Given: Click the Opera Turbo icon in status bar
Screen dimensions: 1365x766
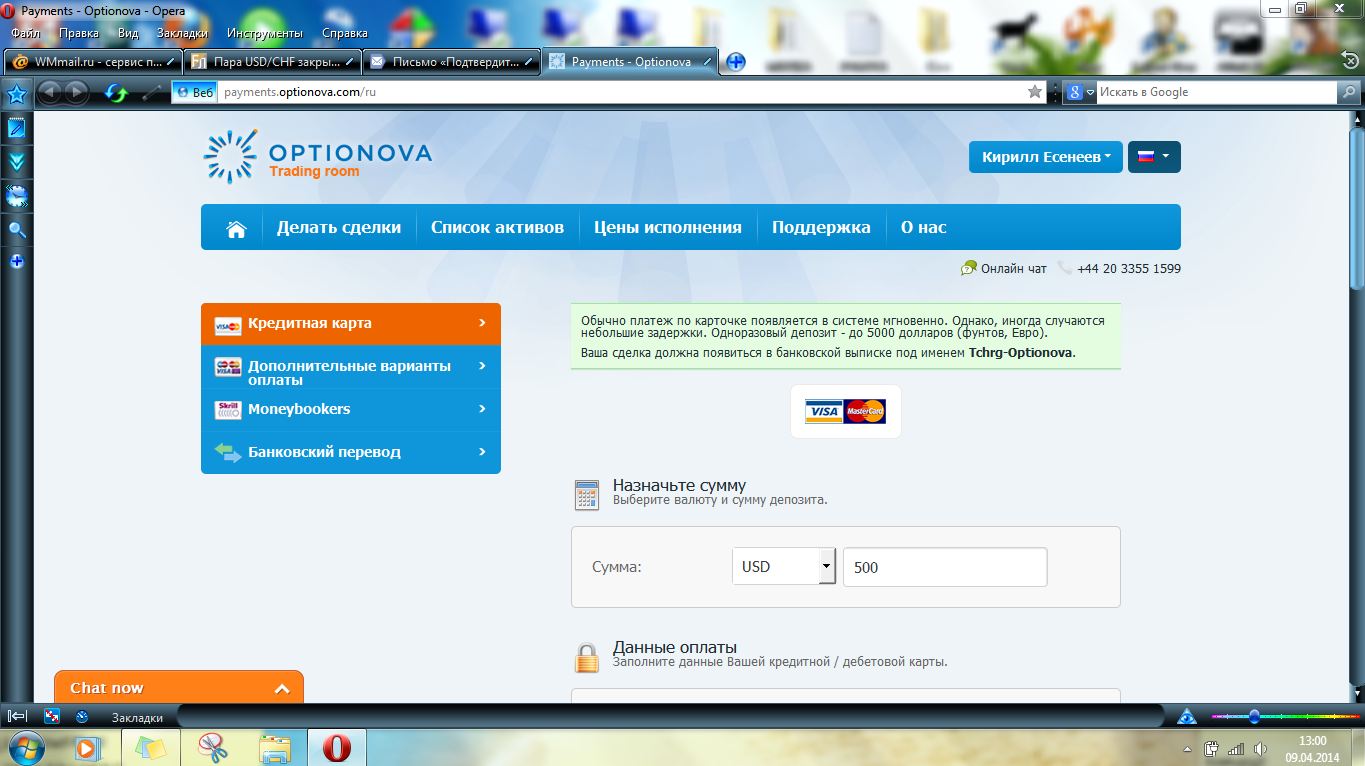Looking at the screenshot, I should click(x=82, y=716).
